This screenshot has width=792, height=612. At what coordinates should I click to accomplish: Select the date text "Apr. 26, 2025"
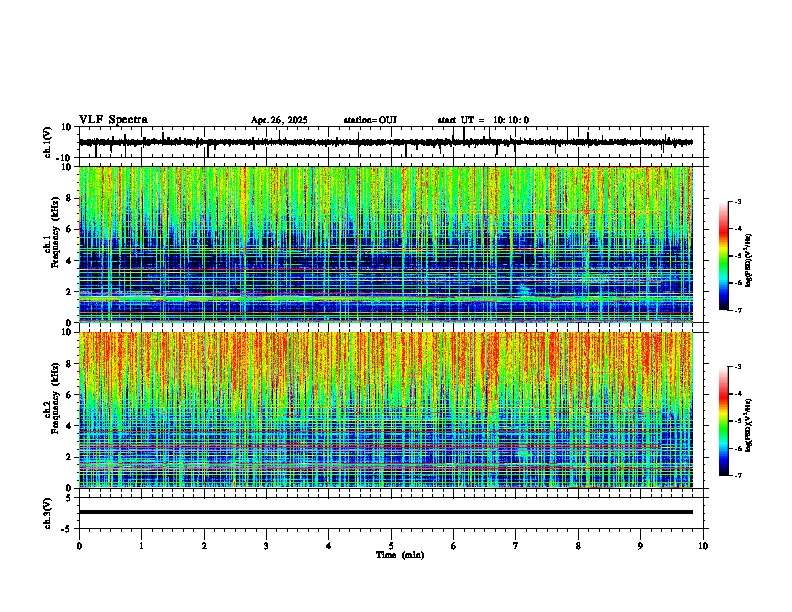click(279, 120)
